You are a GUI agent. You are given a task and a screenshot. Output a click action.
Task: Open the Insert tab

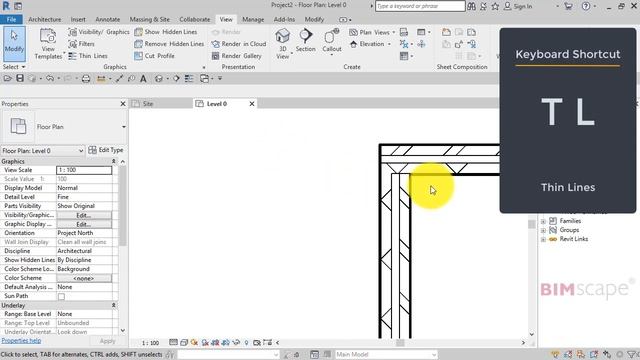pyautogui.click(x=78, y=19)
